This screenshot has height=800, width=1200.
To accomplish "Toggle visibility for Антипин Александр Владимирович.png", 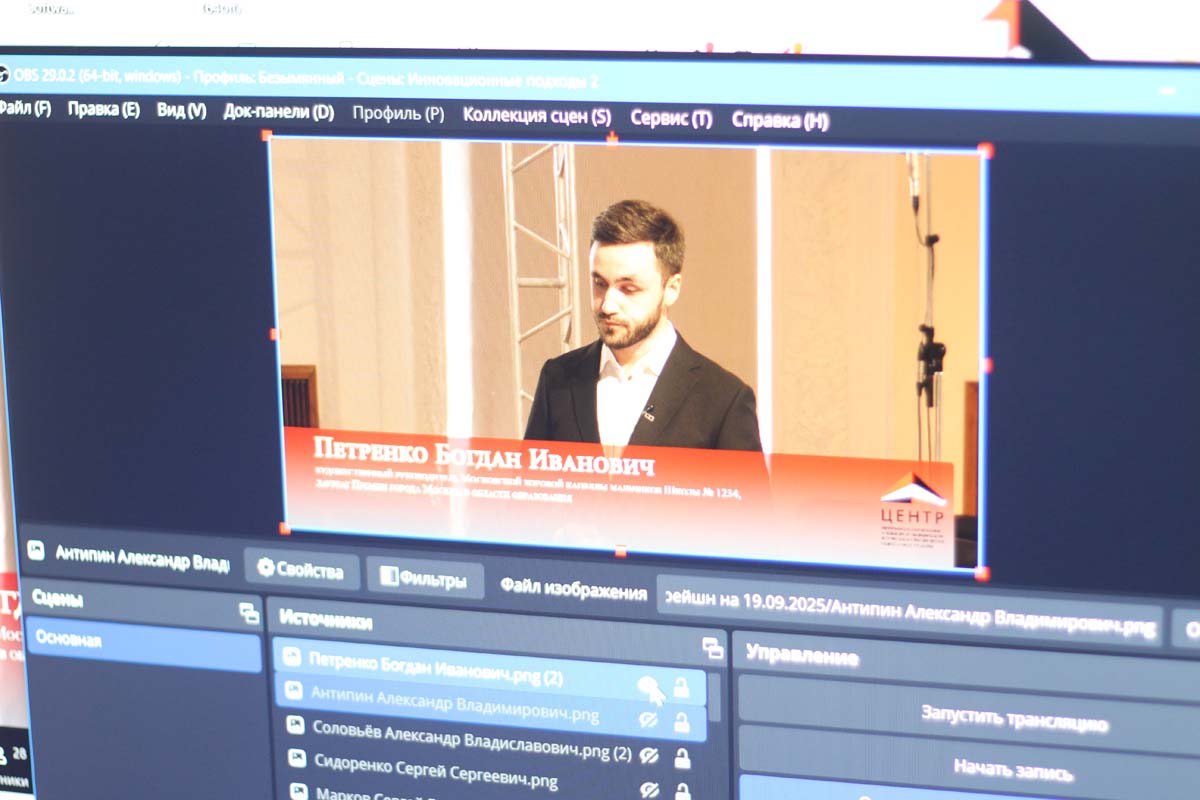I will (x=648, y=719).
